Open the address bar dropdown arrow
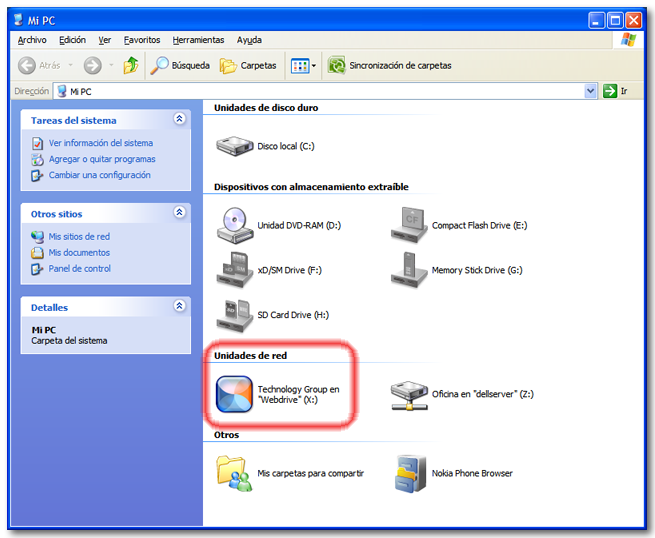655x538 pixels. (x=590, y=91)
